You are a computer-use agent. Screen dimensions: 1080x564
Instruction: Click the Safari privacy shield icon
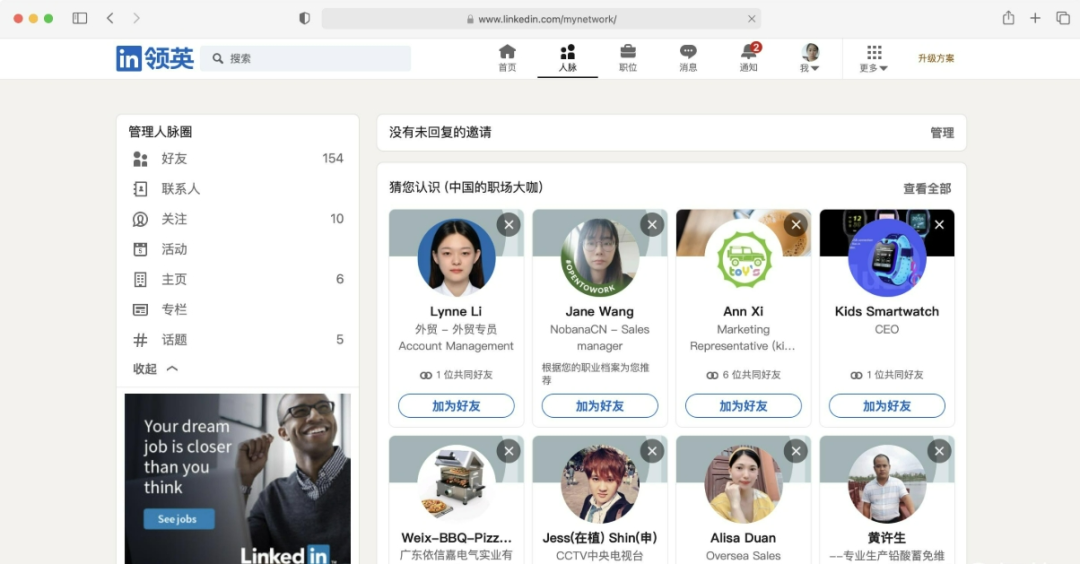304,19
